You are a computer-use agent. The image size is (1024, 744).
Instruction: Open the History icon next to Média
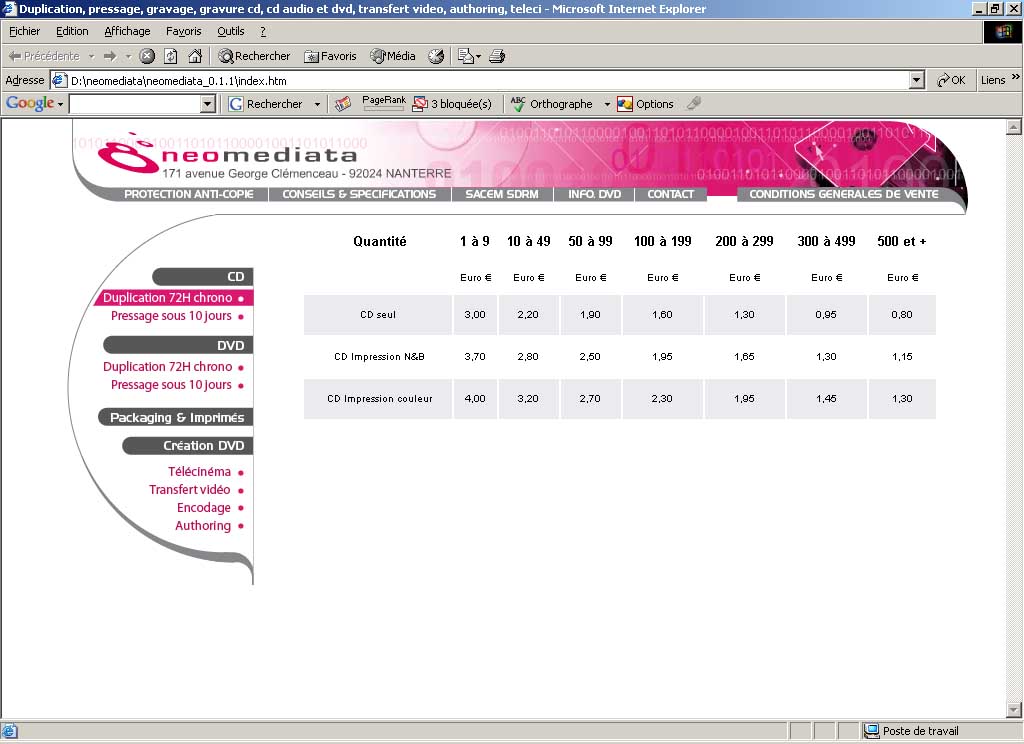pos(436,56)
